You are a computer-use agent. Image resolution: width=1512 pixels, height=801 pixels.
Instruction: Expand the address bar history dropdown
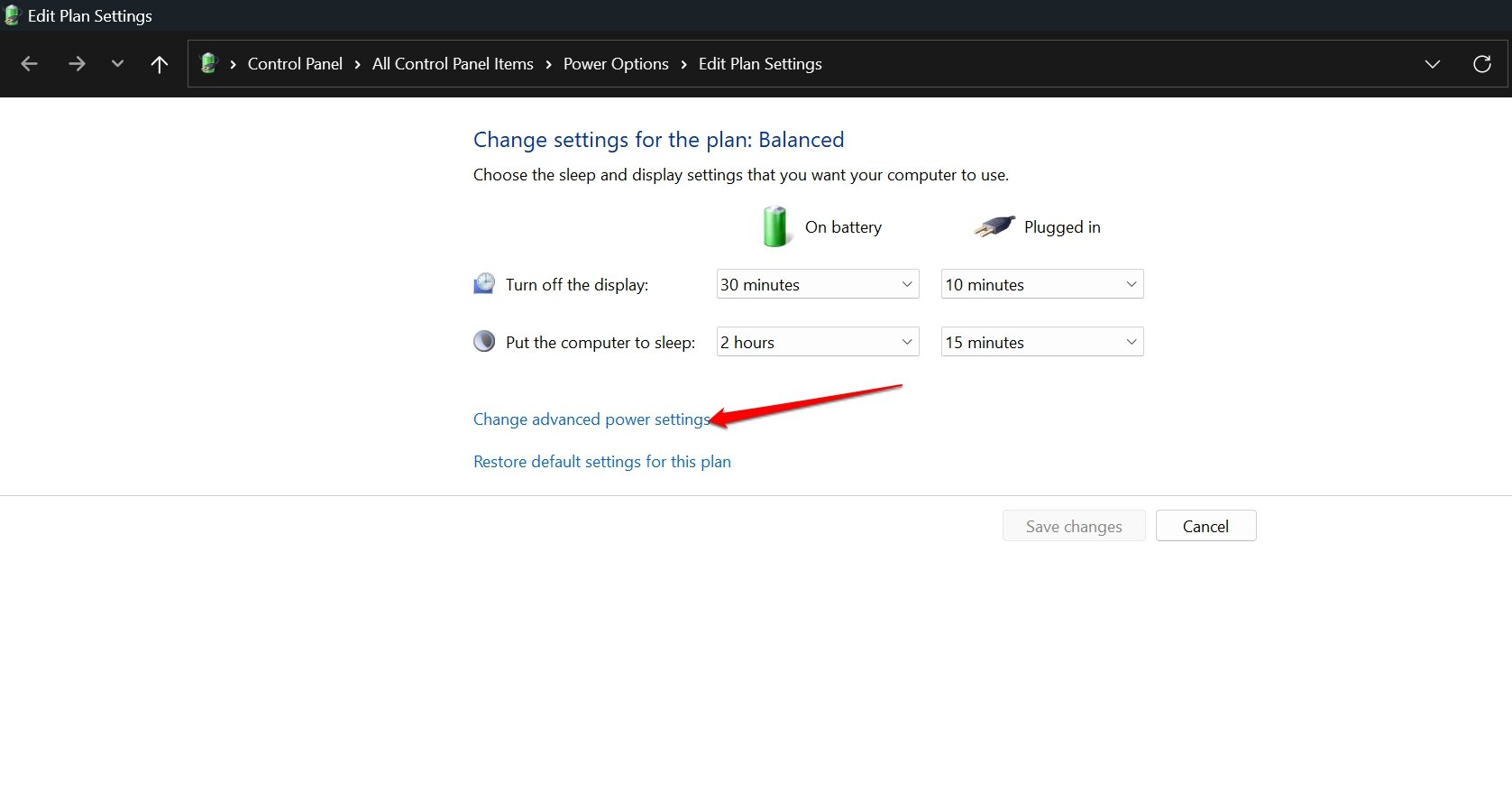pos(1432,64)
